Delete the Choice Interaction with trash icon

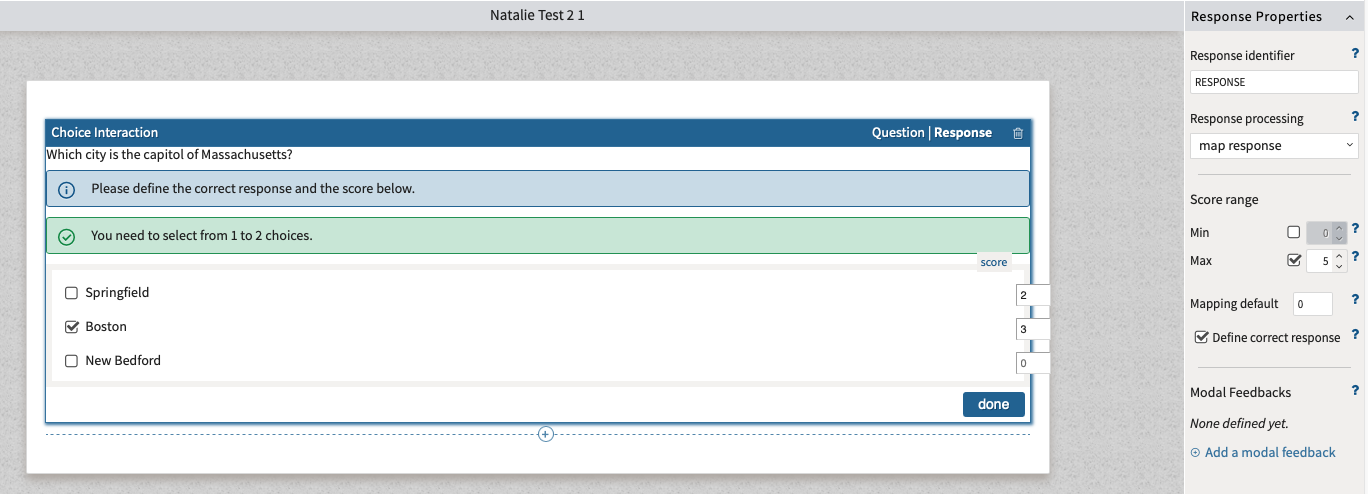coord(1018,133)
